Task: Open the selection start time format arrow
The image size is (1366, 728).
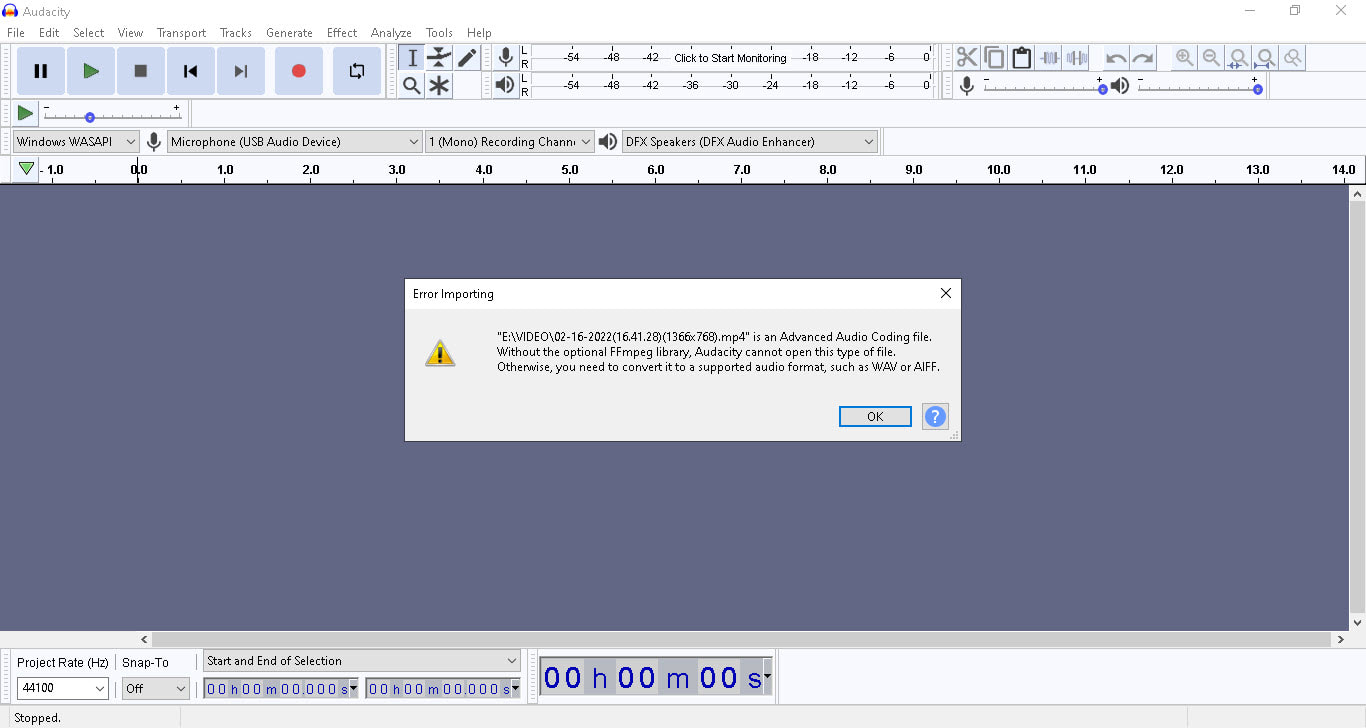Action: tap(353, 688)
